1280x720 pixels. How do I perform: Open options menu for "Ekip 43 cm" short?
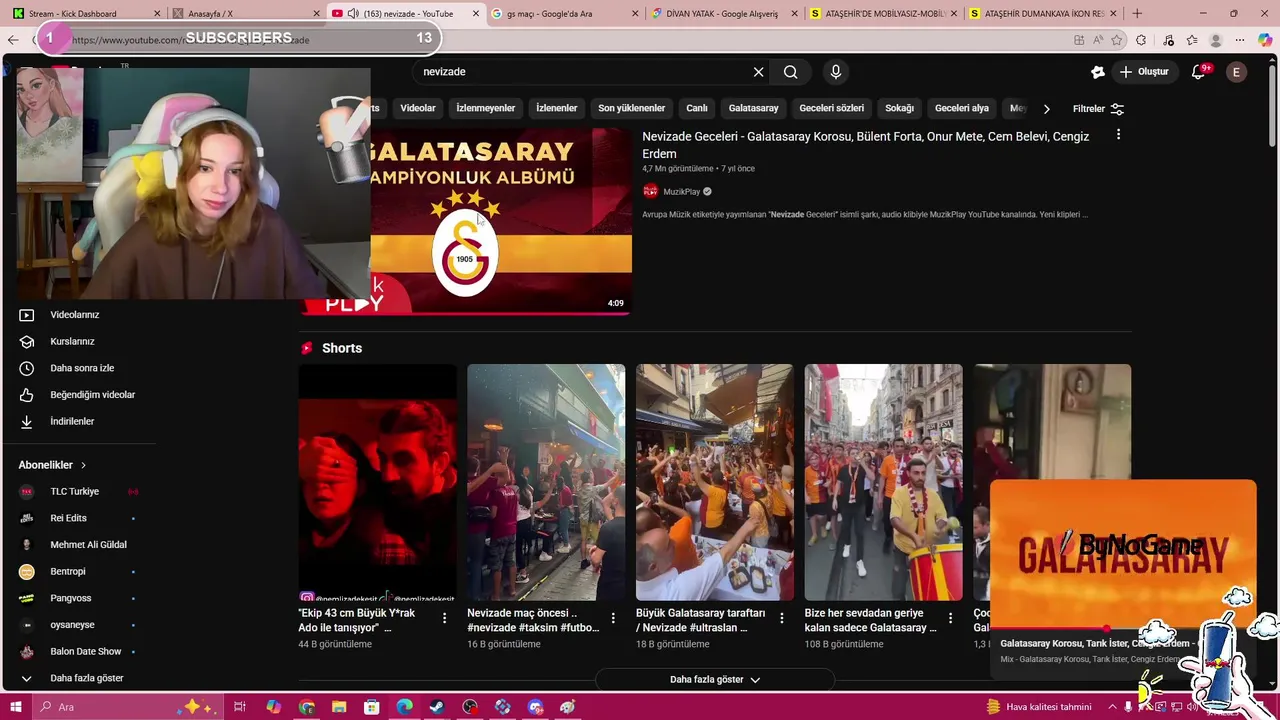click(x=444, y=618)
